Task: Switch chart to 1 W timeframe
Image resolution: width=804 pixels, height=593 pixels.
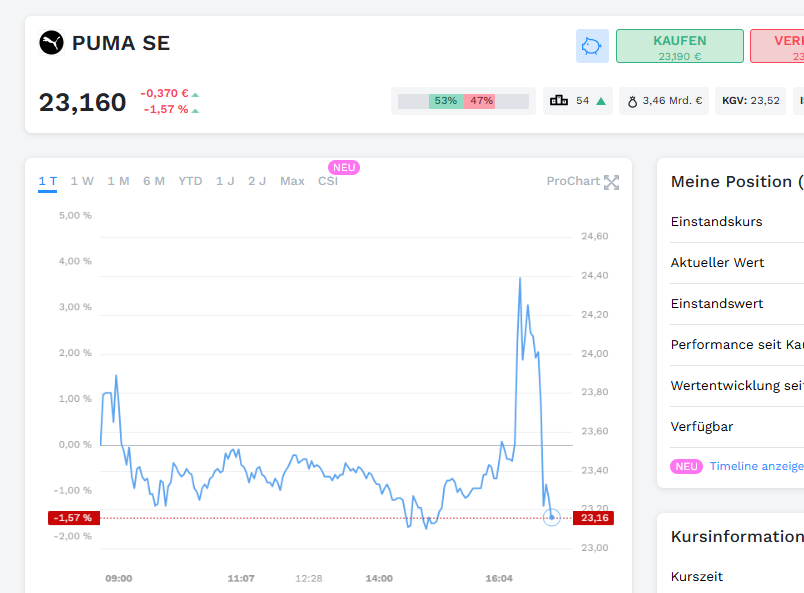Action: [x=82, y=181]
